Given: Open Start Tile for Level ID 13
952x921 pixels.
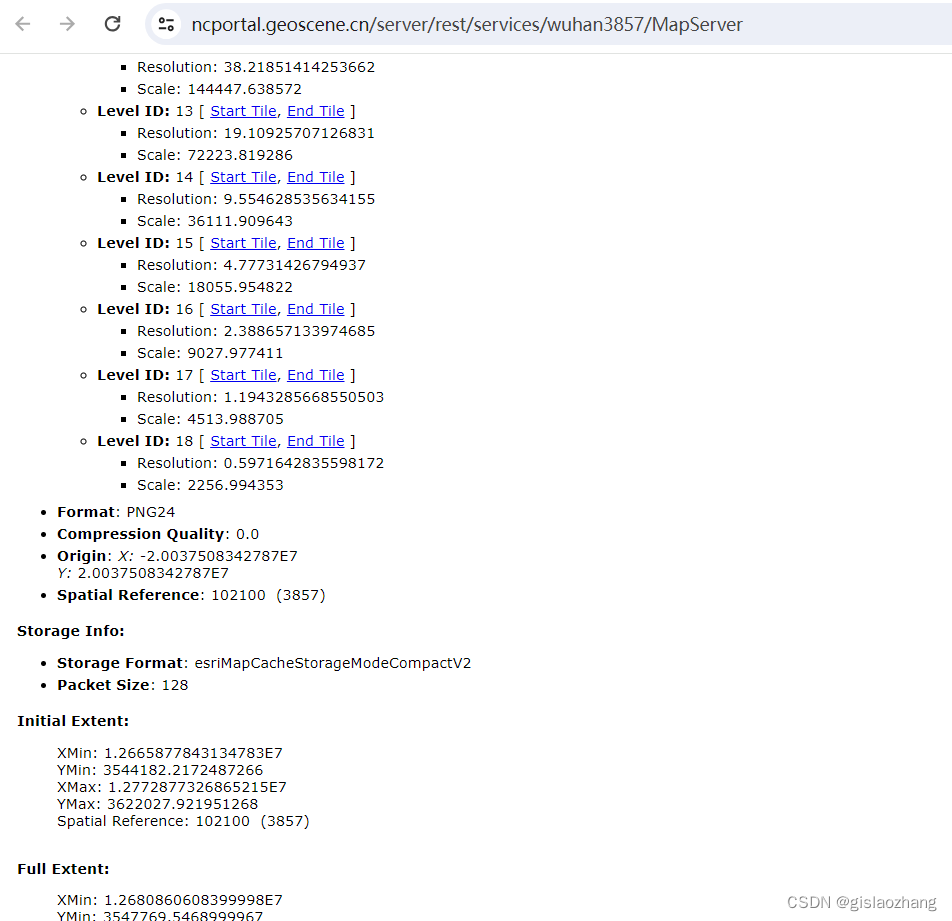Looking at the screenshot, I should click(242, 110).
